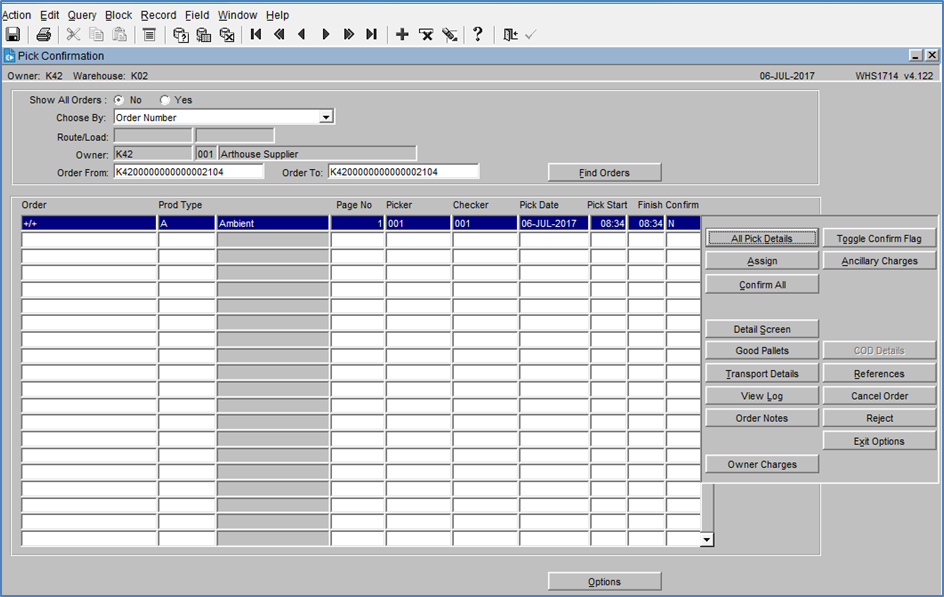Click the View Log button

(x=762, y=396)
